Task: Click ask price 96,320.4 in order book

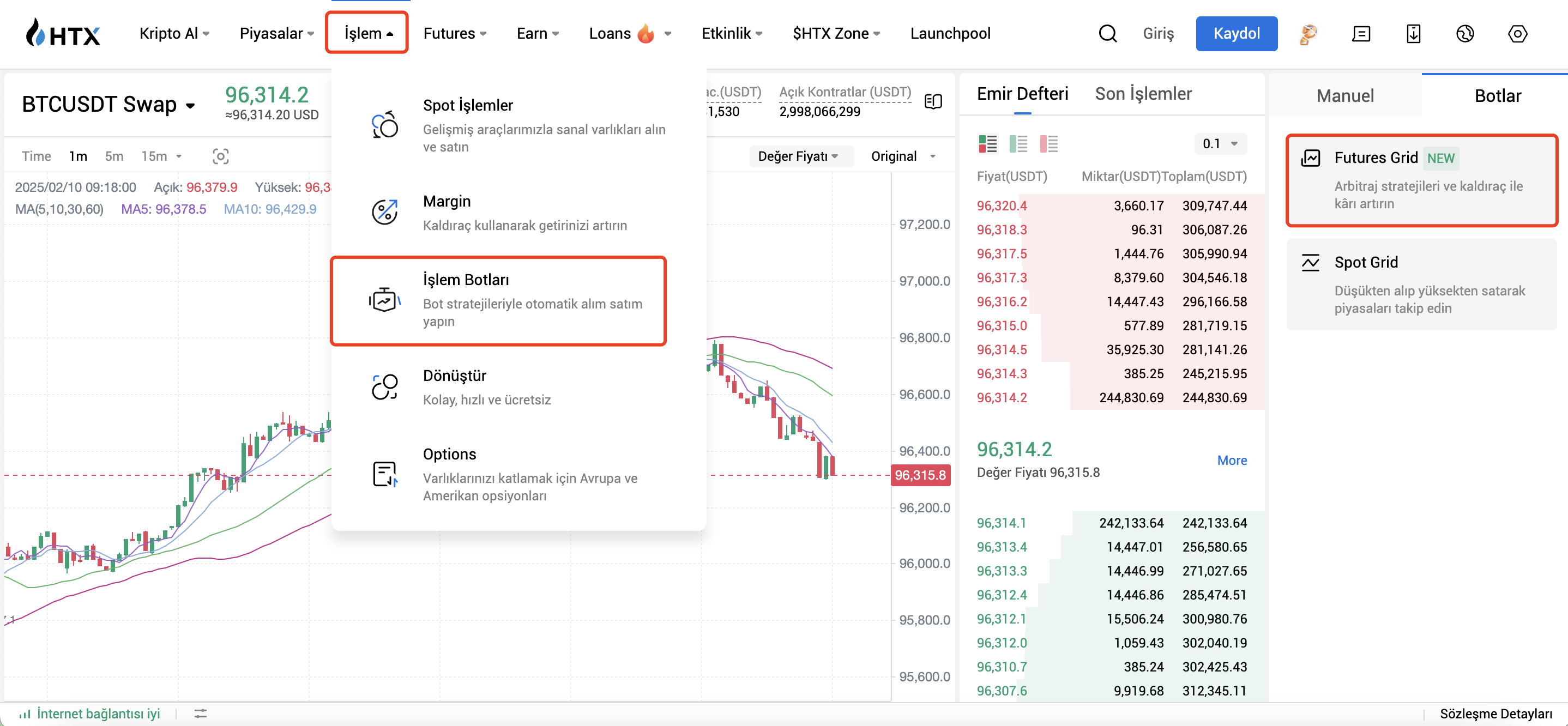Action: click(x=1002, y=206)
